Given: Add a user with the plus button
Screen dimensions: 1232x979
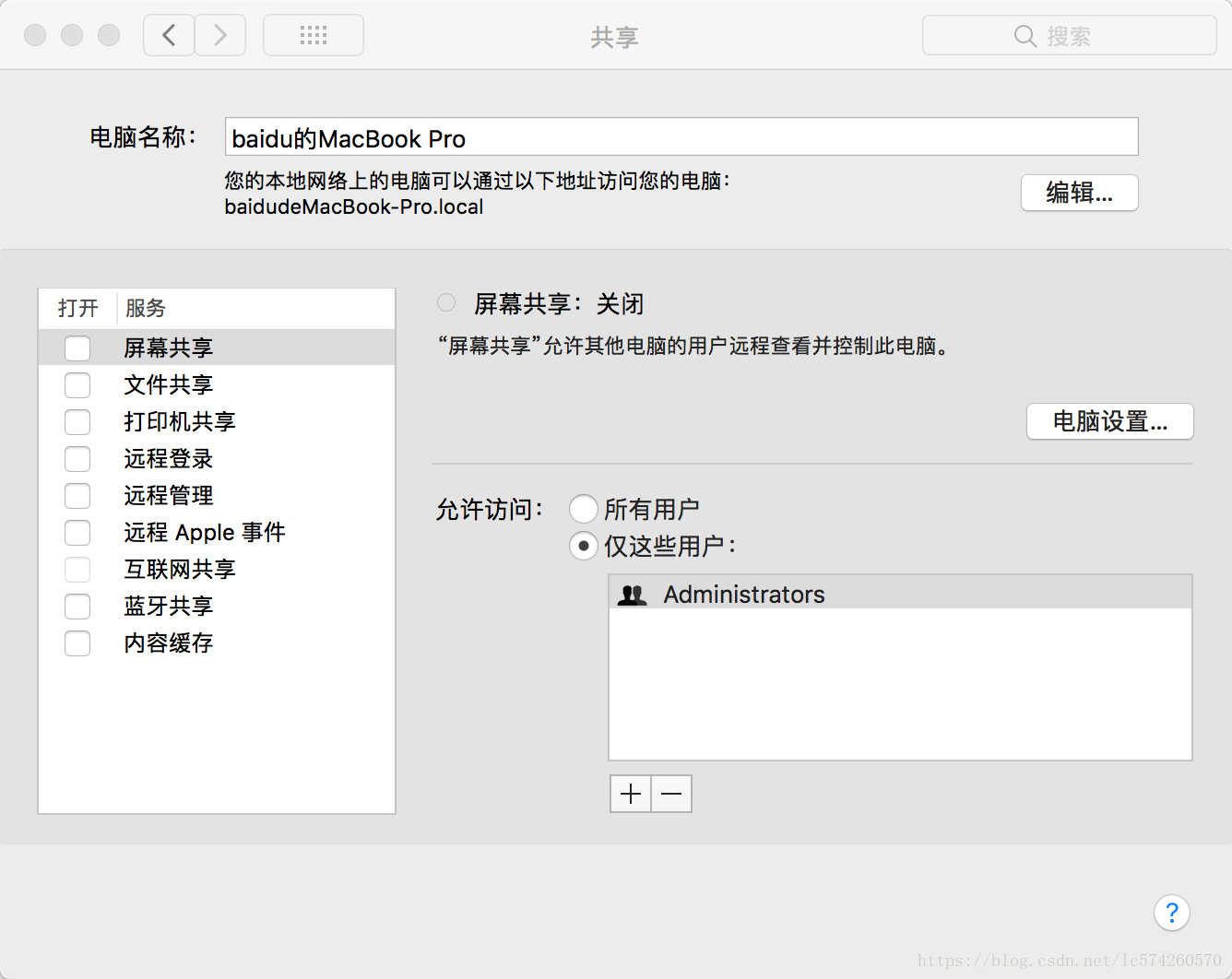Looking at the screenshot, I should pos(631,794).
